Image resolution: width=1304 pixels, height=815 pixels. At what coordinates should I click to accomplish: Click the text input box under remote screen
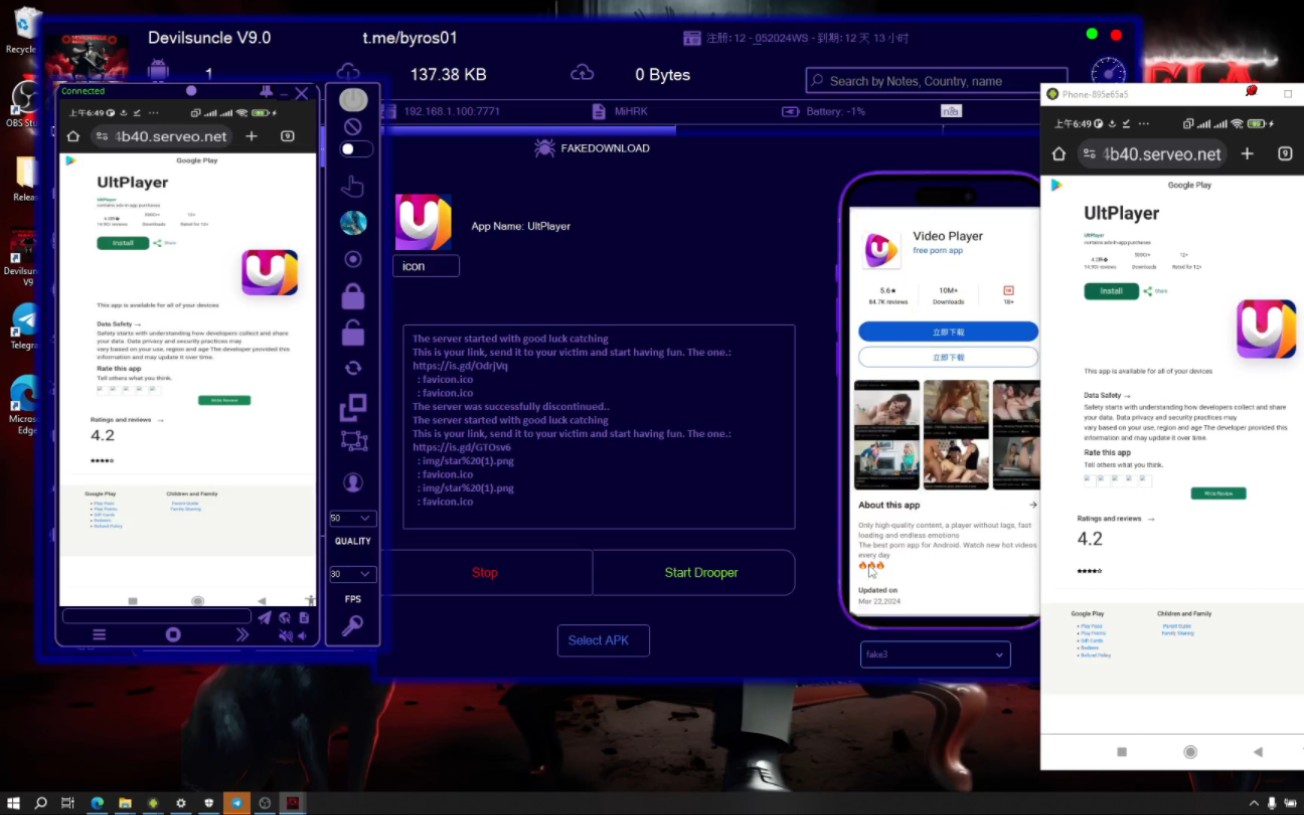coord(157,617)
